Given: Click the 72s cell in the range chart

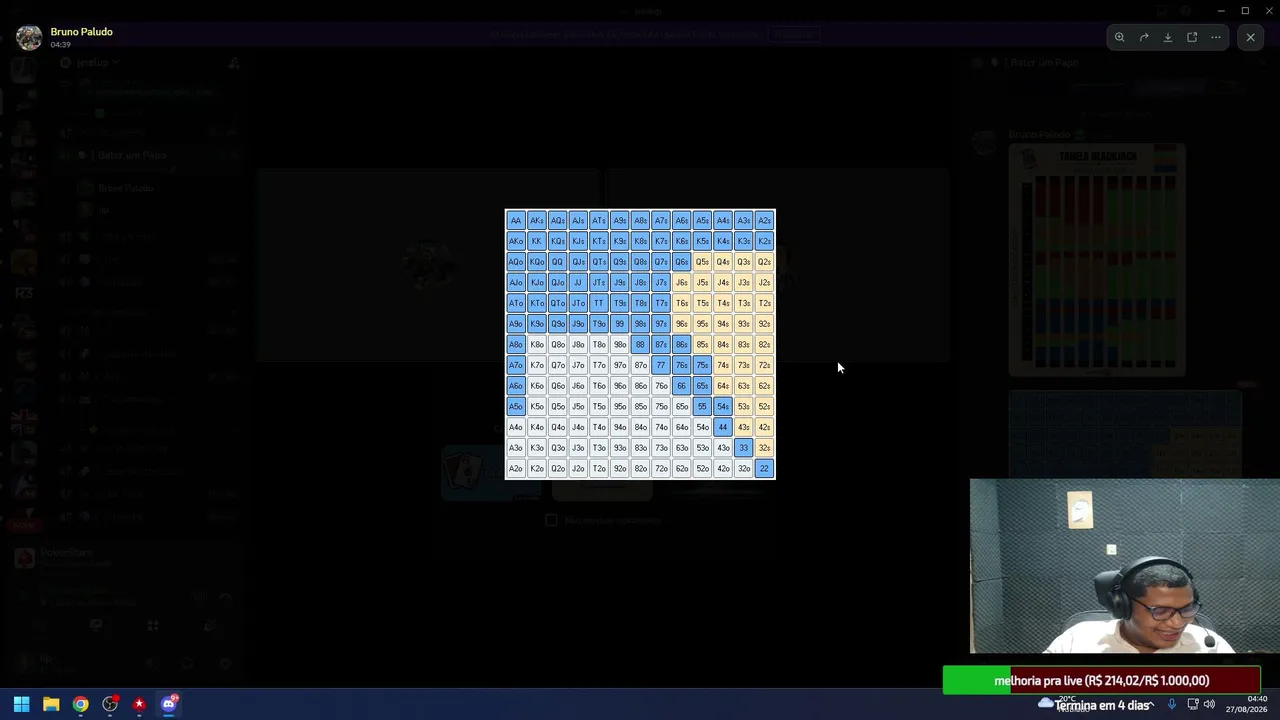Looking at the screenshot, I should click(764, 365).
